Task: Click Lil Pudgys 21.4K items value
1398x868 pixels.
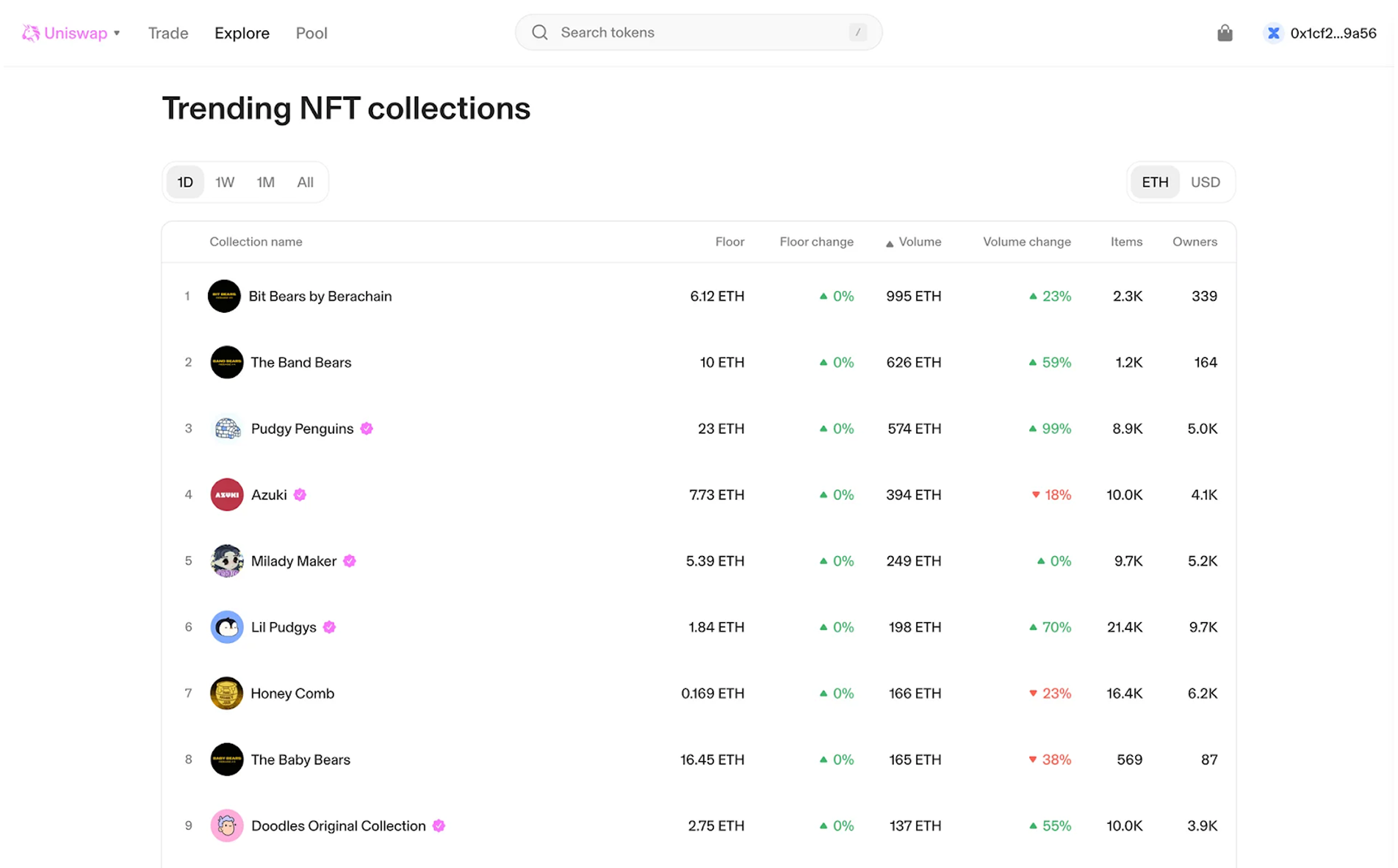Action: [1125, 627]
